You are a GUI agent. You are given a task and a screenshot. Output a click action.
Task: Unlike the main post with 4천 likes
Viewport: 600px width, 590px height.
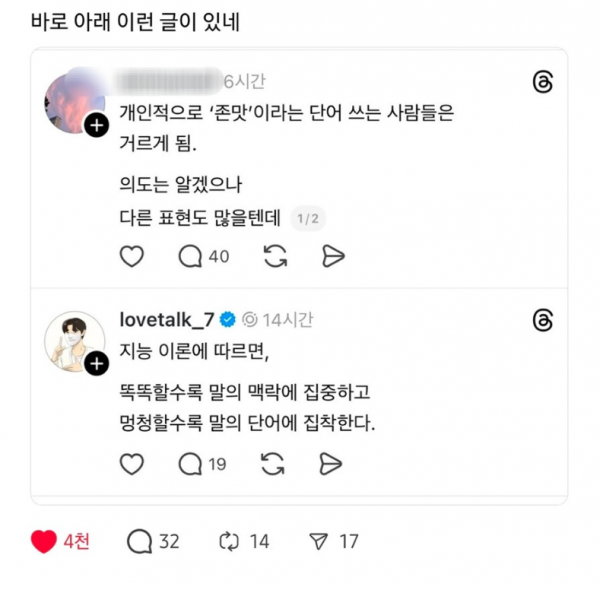pos(44,542)
